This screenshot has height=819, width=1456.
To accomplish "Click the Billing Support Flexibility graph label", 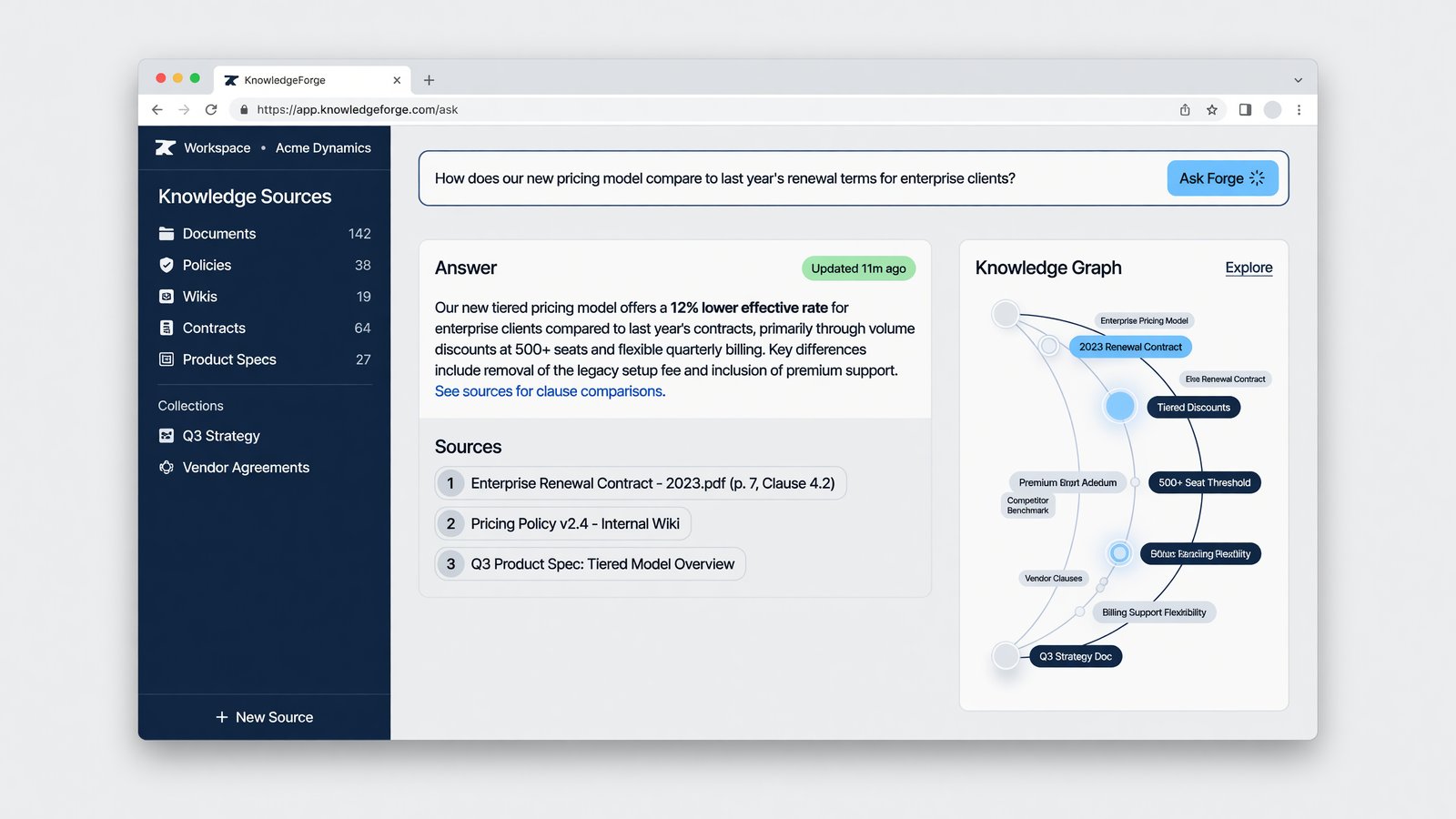I will click(1154, 612).
